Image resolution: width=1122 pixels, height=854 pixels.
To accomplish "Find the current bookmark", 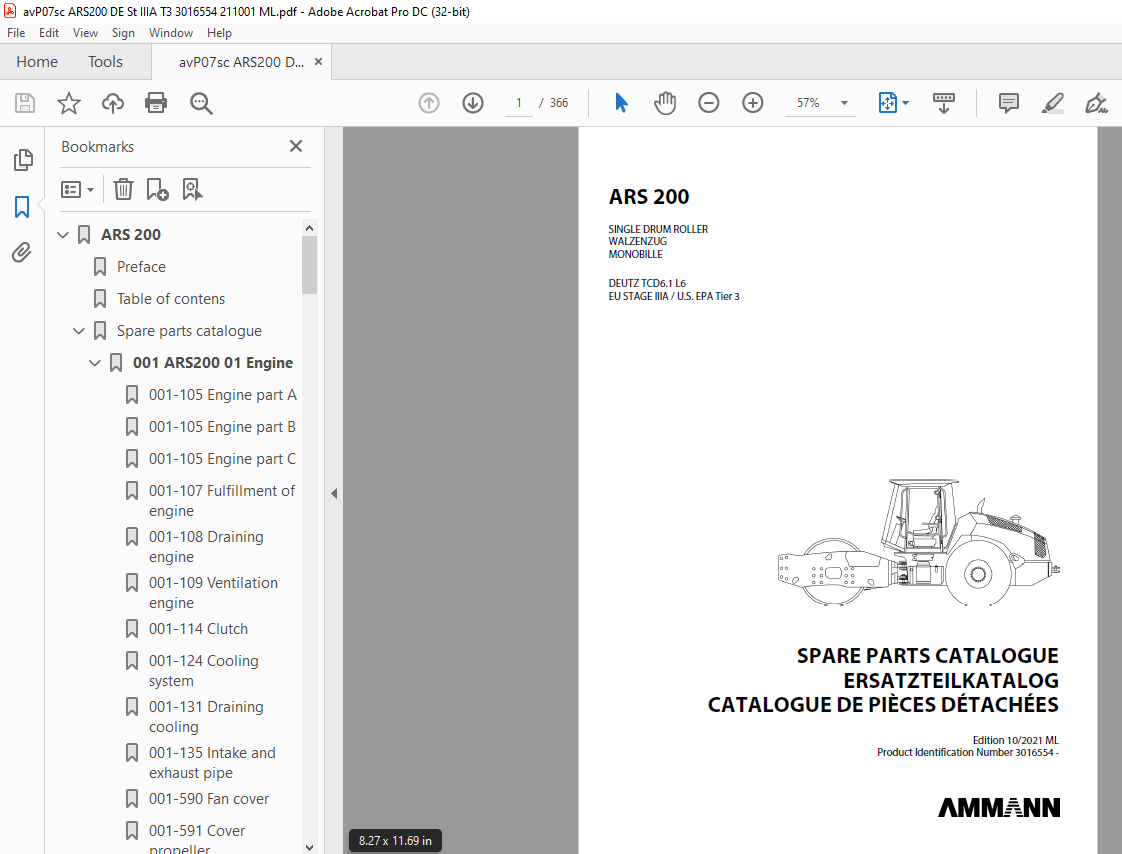I will 192,190.
